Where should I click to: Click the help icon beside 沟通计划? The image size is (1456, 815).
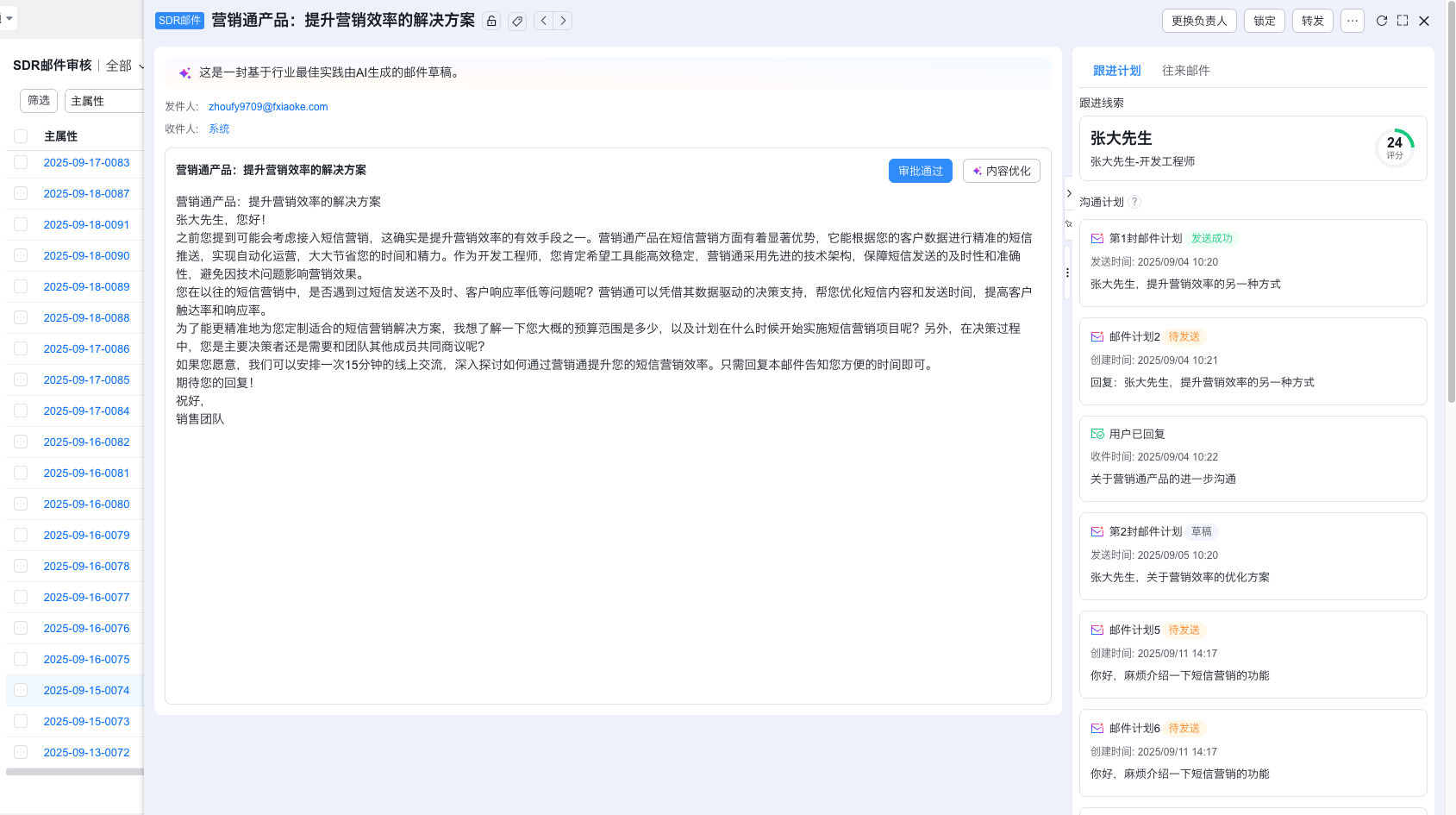pyautogui.click(x=1134, y=202)
